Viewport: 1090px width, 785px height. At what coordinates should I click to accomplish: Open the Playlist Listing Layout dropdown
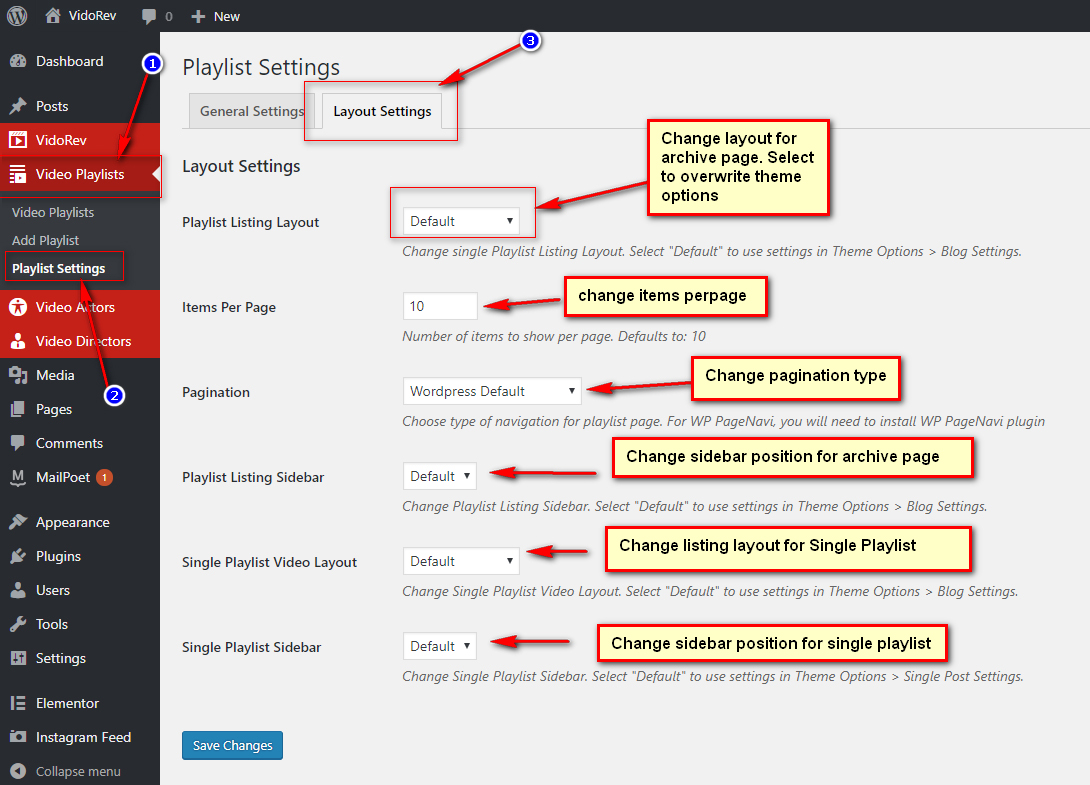tap(461, 221)
